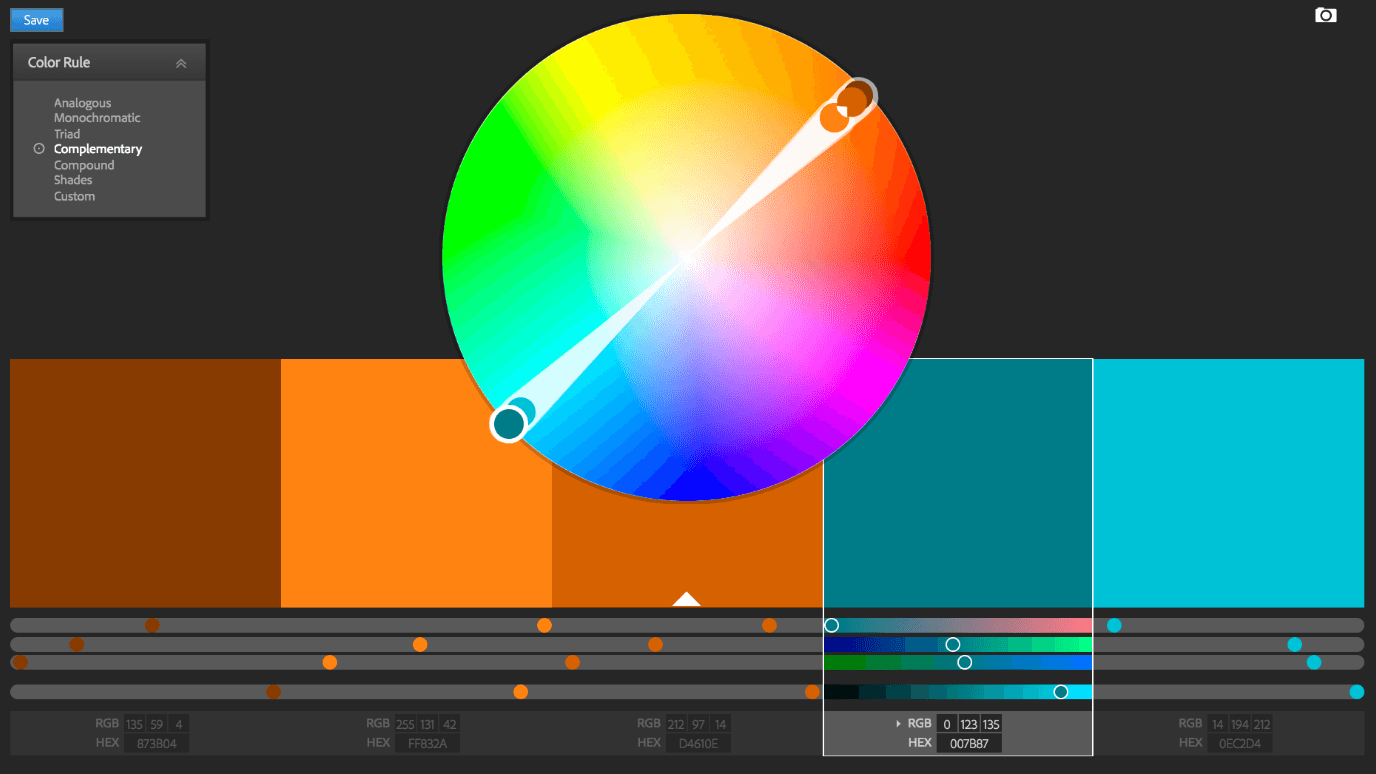1376x774 pixels.
Task: Select the teal 007B87 swatch
Action: (958, 483)
